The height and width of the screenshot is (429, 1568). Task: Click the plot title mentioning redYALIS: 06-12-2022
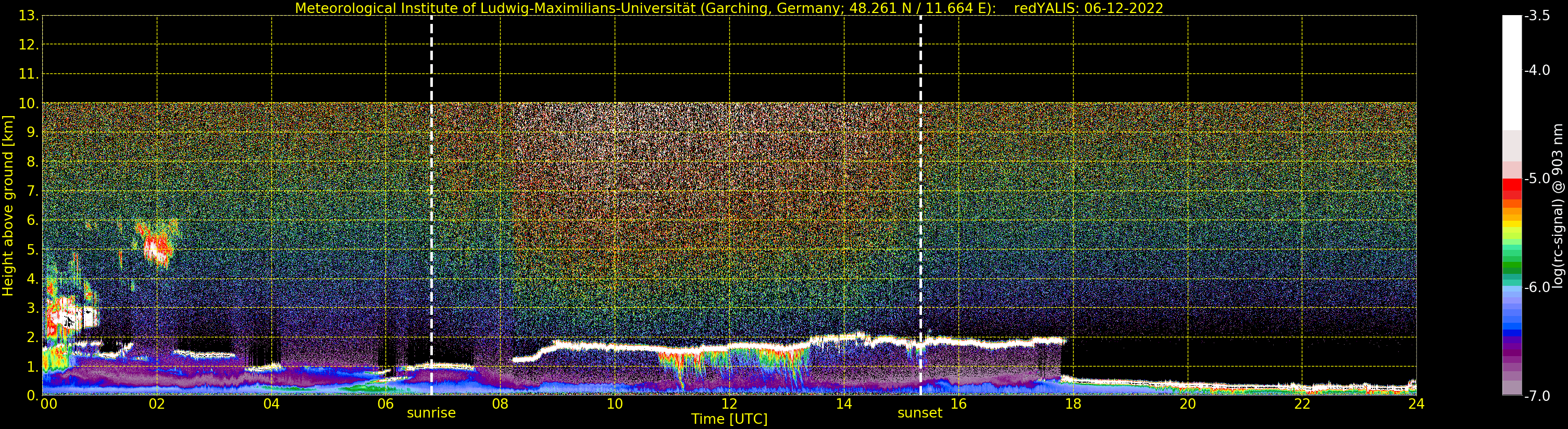[x=729, y=8]
